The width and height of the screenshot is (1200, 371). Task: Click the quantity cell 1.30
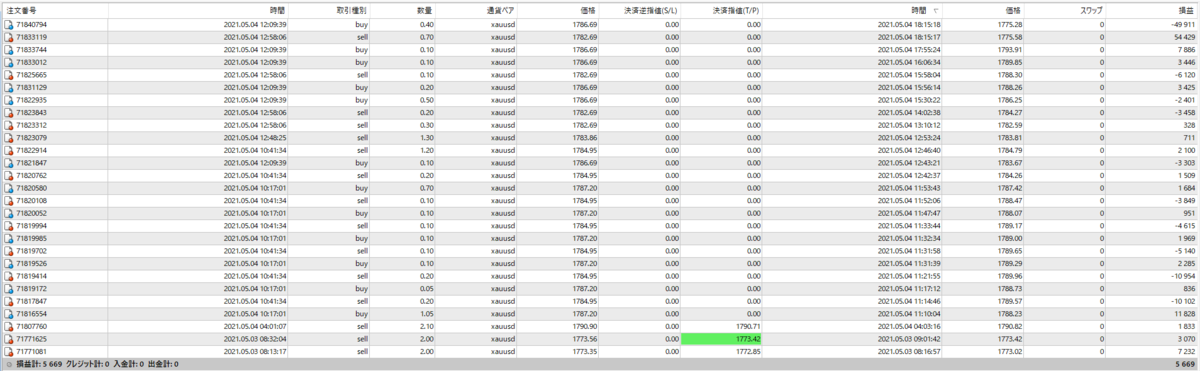tap(426, 139)
